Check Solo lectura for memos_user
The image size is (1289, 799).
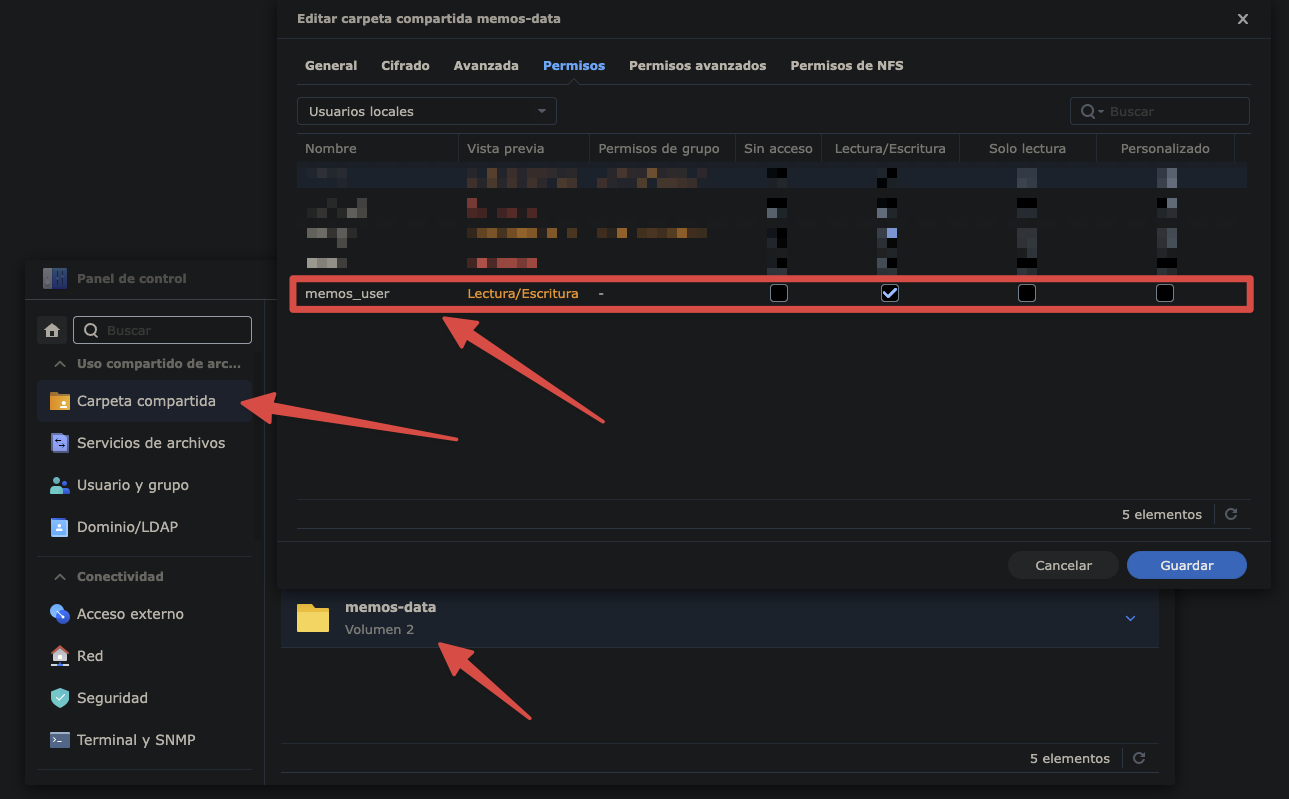coord(1027,293)
